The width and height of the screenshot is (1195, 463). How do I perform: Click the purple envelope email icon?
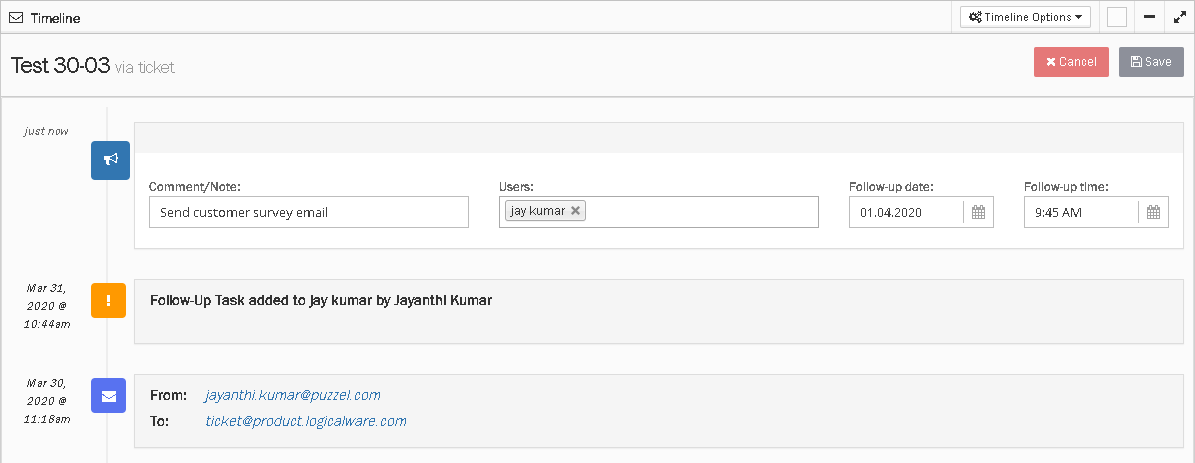tap(108, 395)
